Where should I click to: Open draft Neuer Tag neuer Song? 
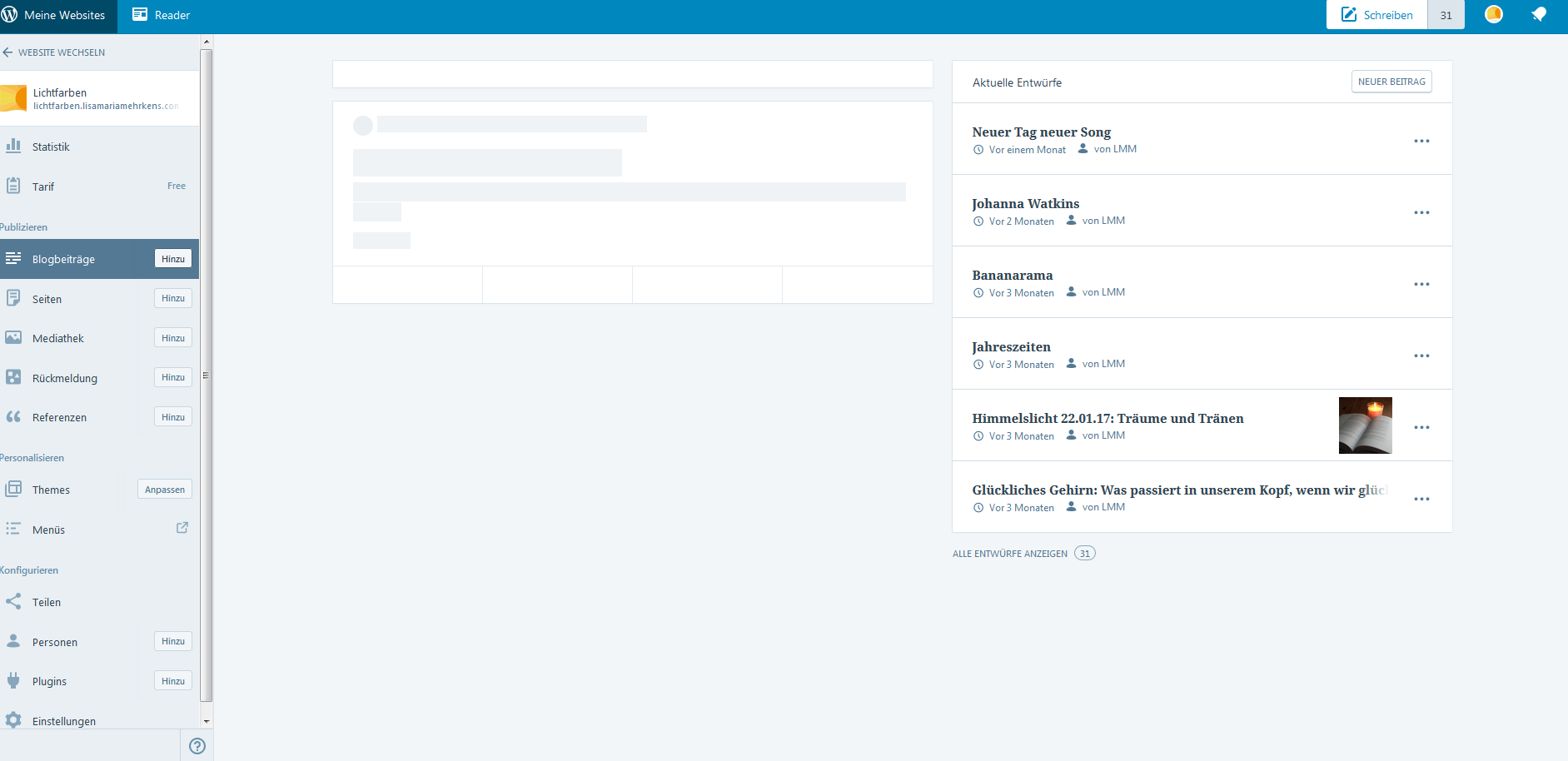click(1041, 132)
